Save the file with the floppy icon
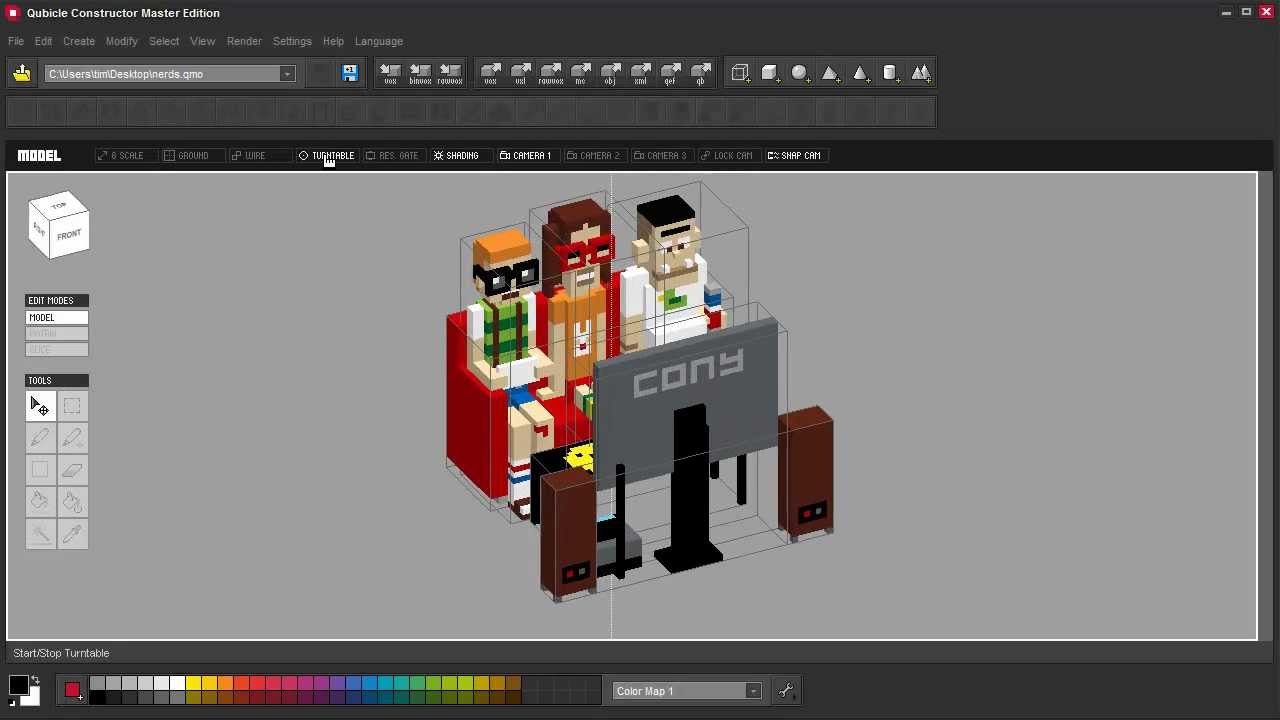The width and height of the screenshot is (1280, 720). pyautogui.click(x=349, y=73)
